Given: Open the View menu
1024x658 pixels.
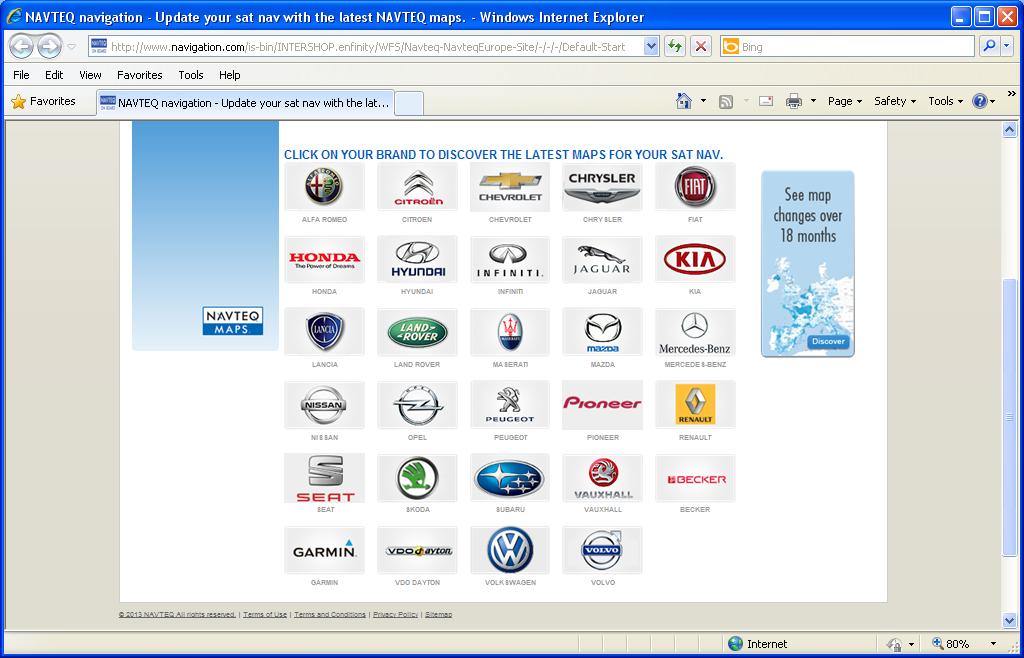Looking at the screenshot, I should tap(90, 75).
